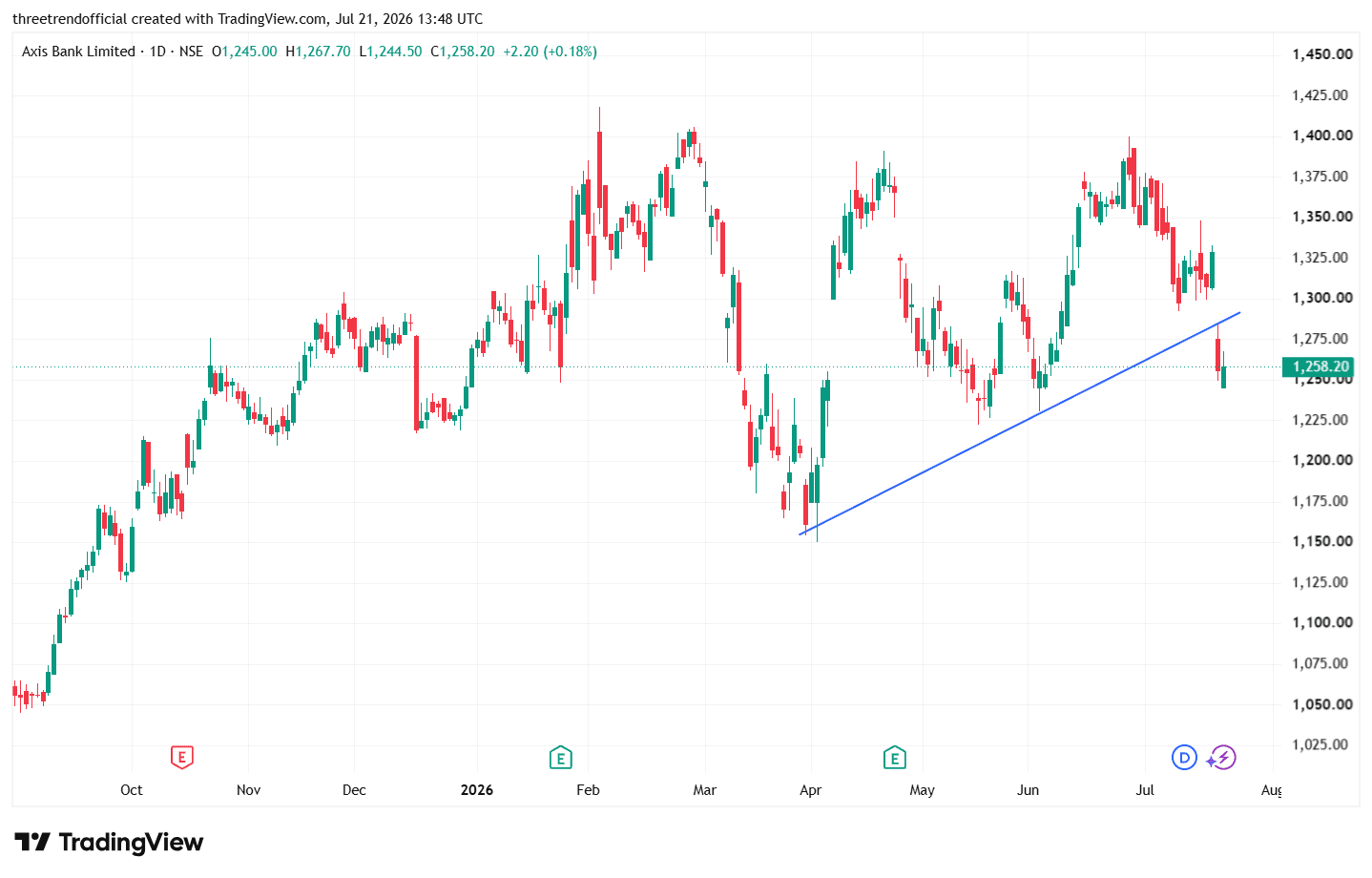This screenshot has width=1372, height=878.
Task: Click the 1,100.00 price axis label
Action: (x=1321, y=622)
